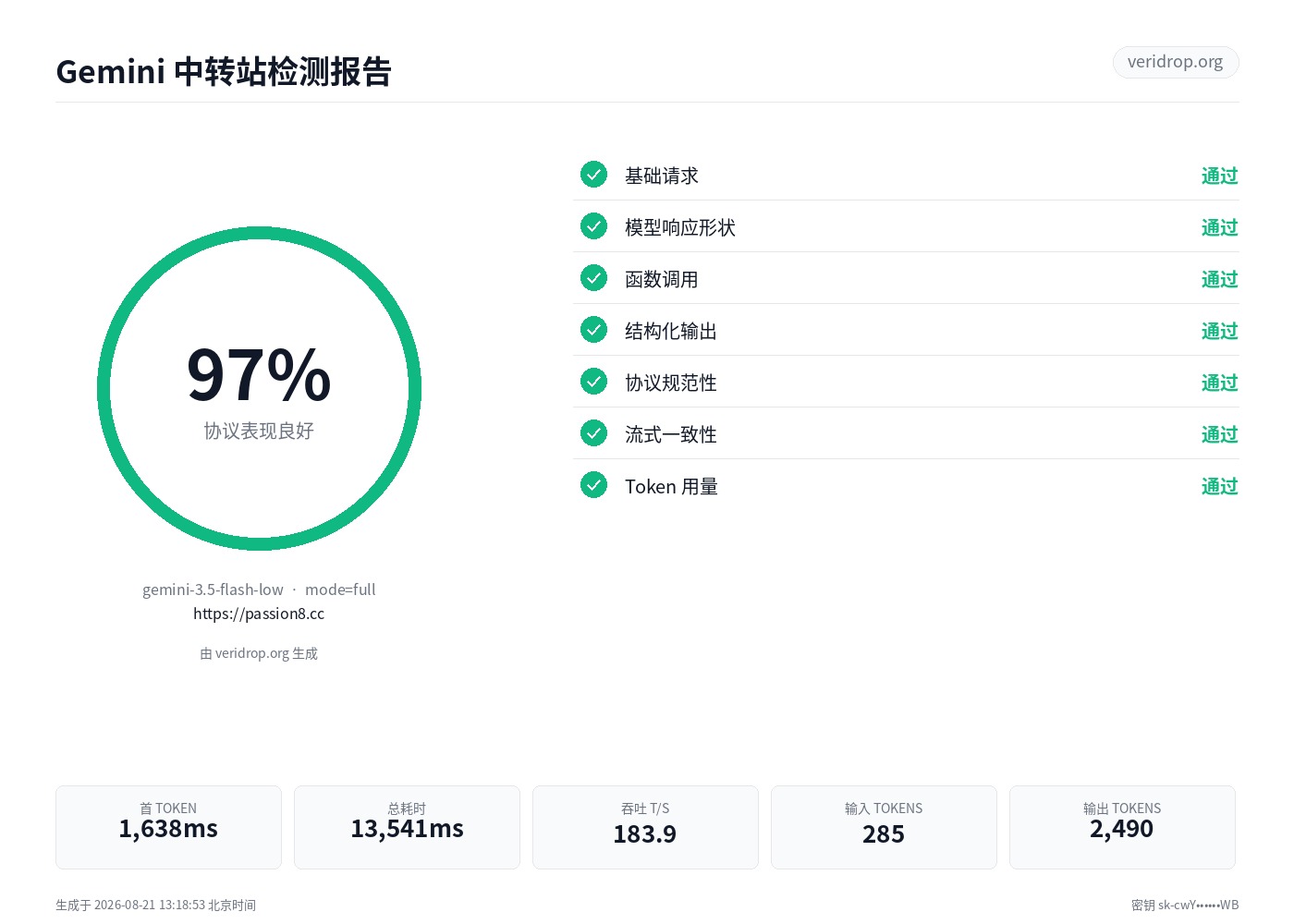Click green check icon beside 函数调用
This screenshot has height=924, width=1294.
(x=593, y=277)
